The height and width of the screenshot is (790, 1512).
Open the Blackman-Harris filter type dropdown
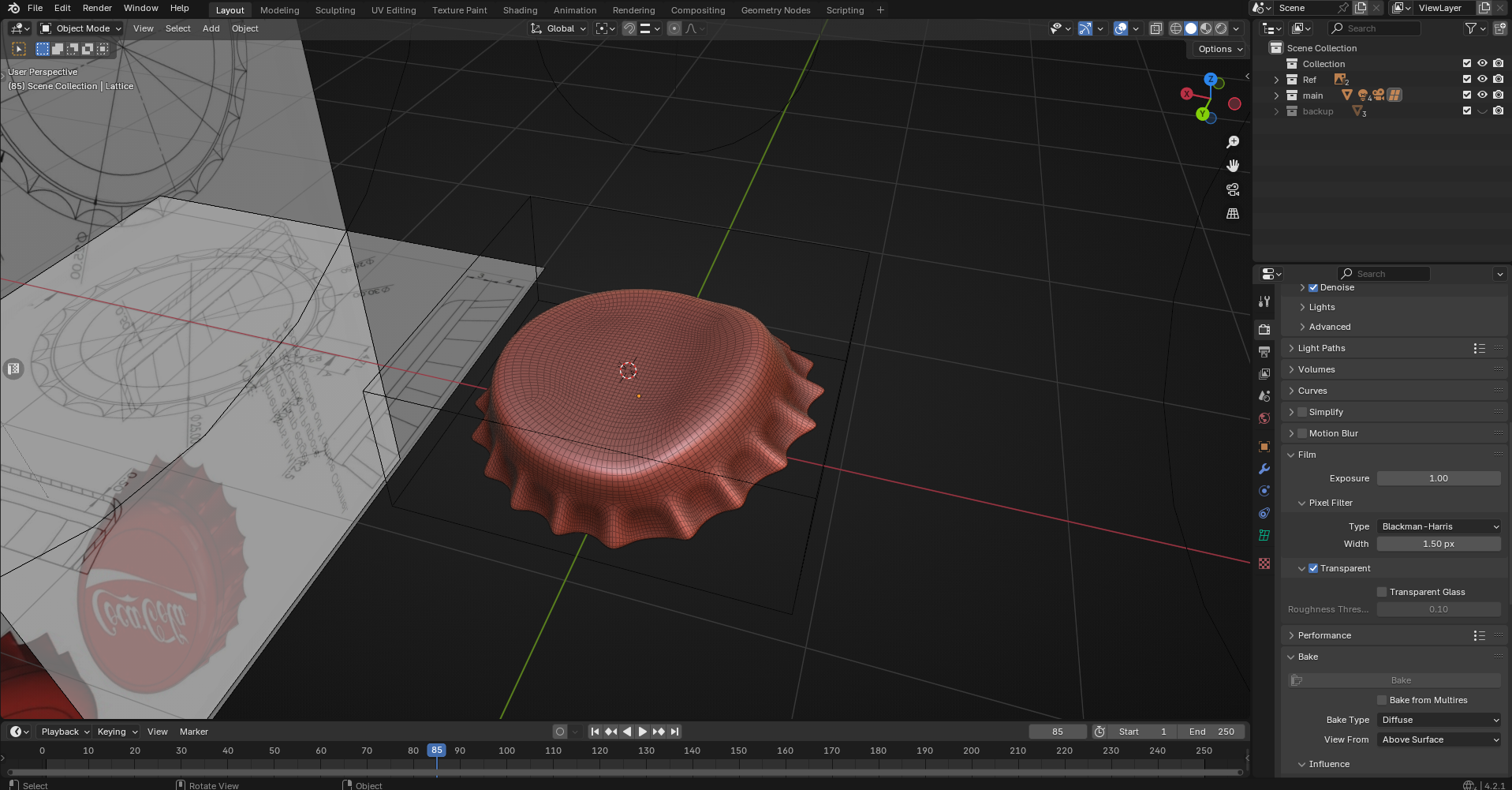click(x=1439, y=526)
